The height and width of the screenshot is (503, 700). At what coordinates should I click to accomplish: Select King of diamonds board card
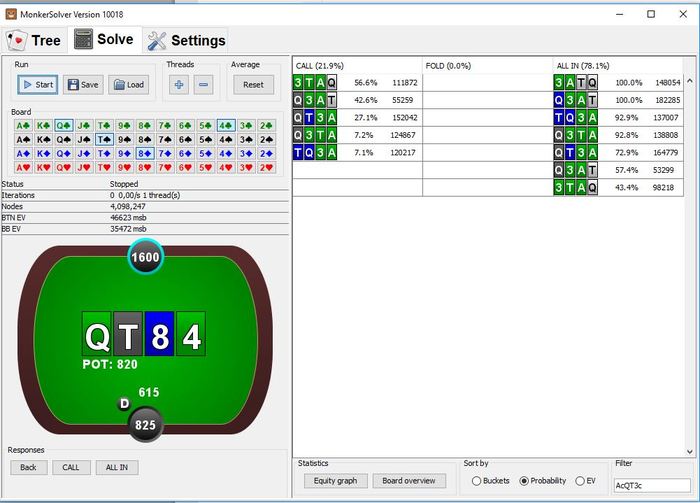point(43,154)
